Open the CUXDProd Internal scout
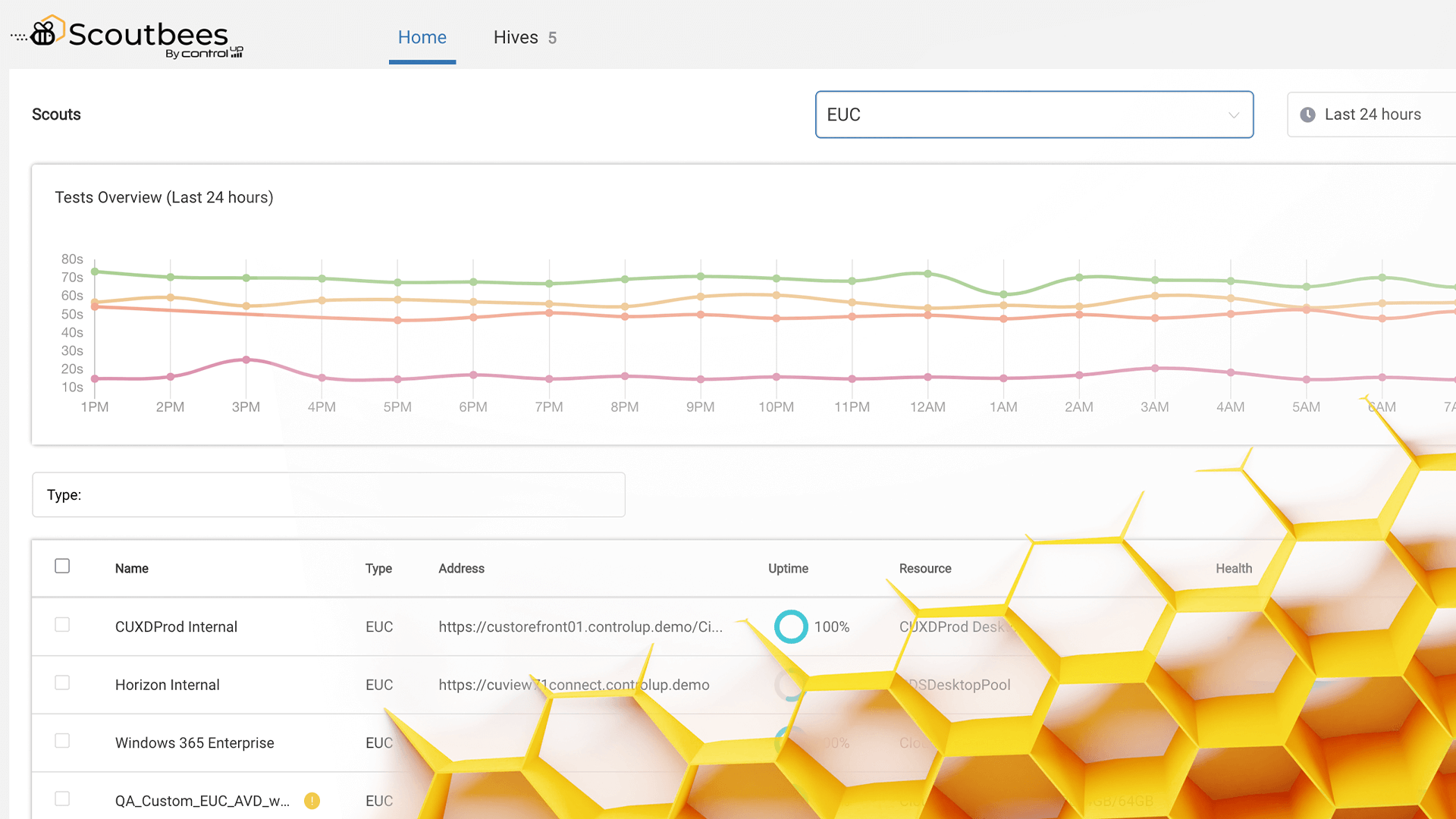The height and width of the screenshot is (819, 1456). tap(176, 627)
